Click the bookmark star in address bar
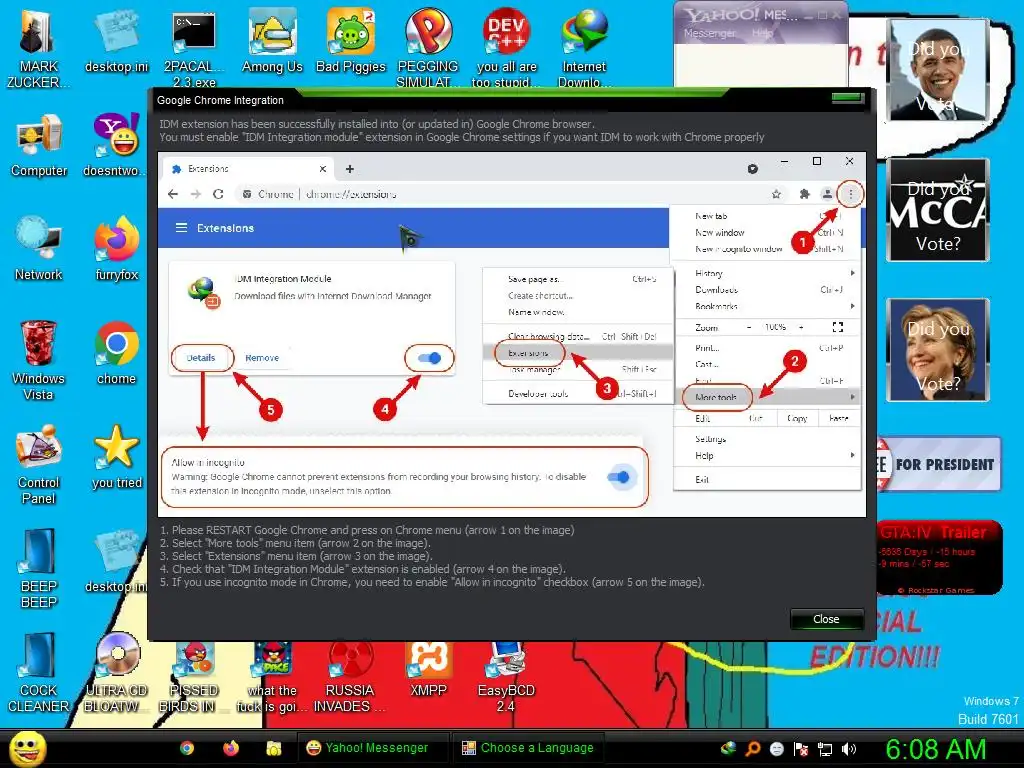Screen dimensions: 1024x768 click(776, 194)
